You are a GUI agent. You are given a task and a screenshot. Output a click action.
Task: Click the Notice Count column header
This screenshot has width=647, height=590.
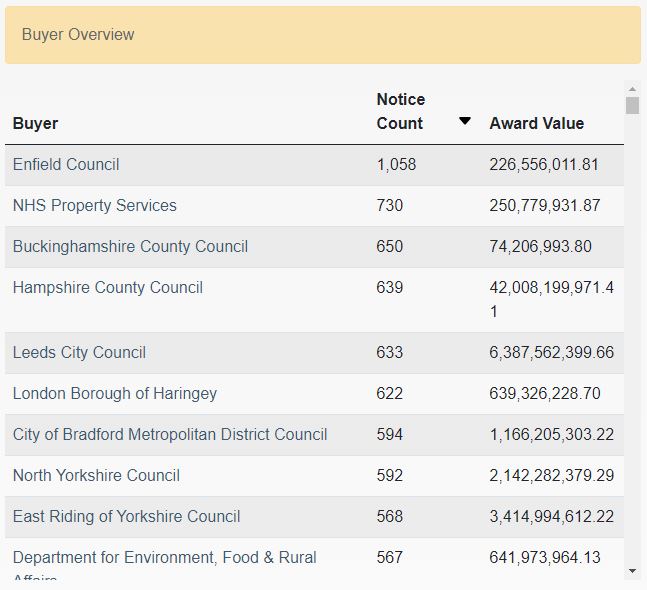pyautogui.click(x=401, y=111)
